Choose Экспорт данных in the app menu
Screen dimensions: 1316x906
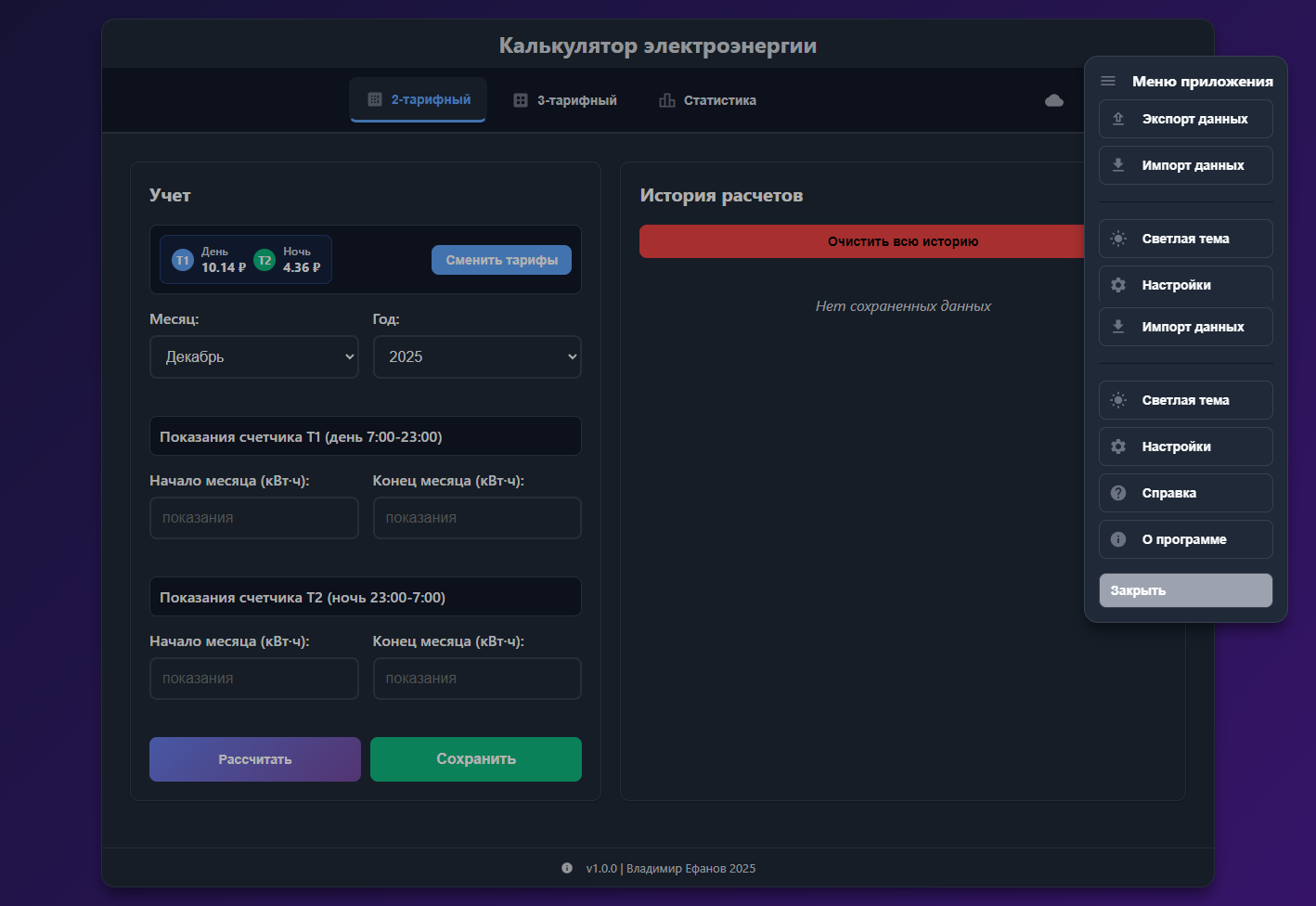[1186, 119]
